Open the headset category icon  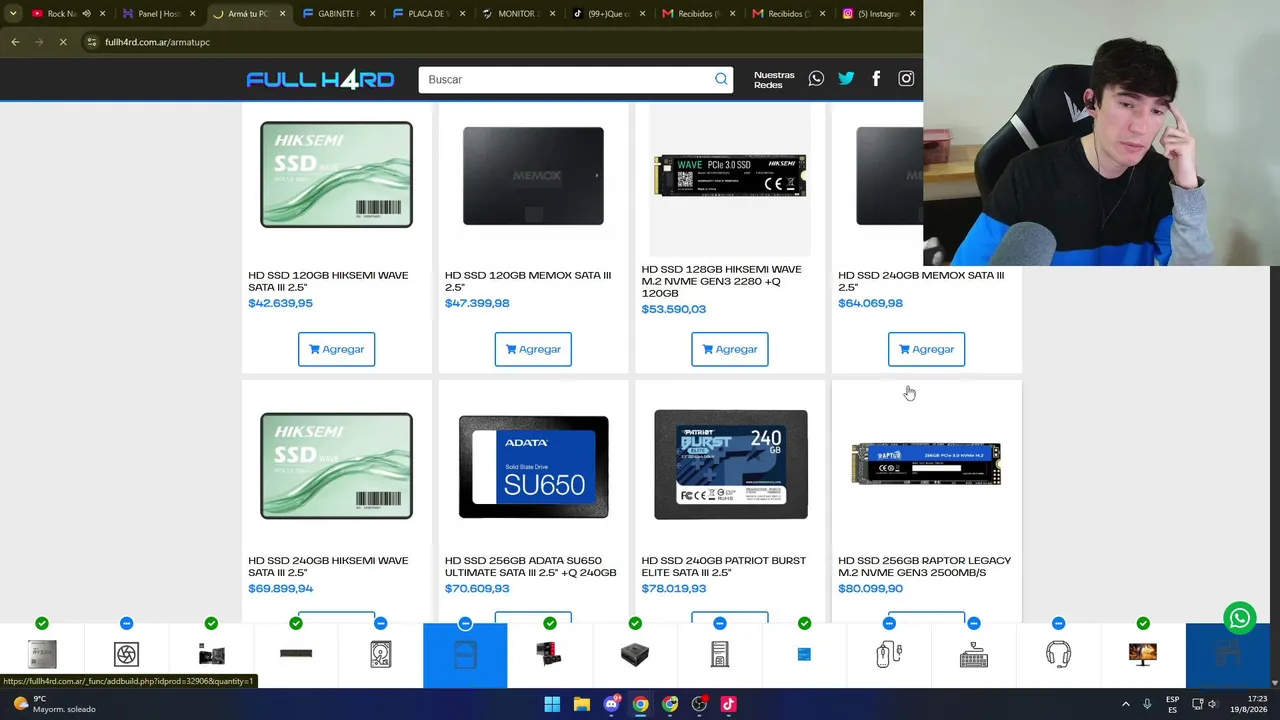coord(1058,655)
